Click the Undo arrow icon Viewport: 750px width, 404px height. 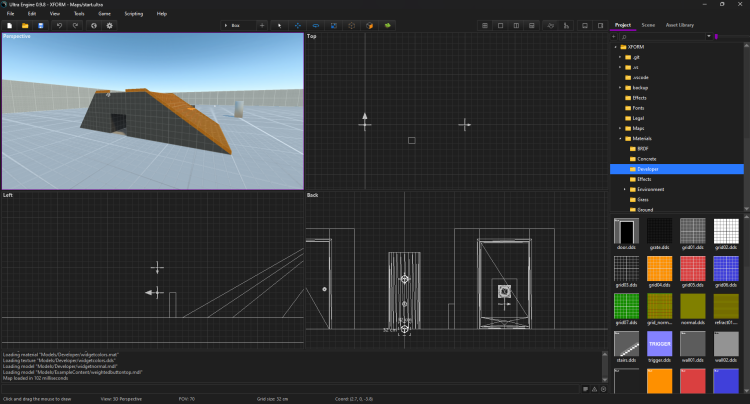click(60, 25)
